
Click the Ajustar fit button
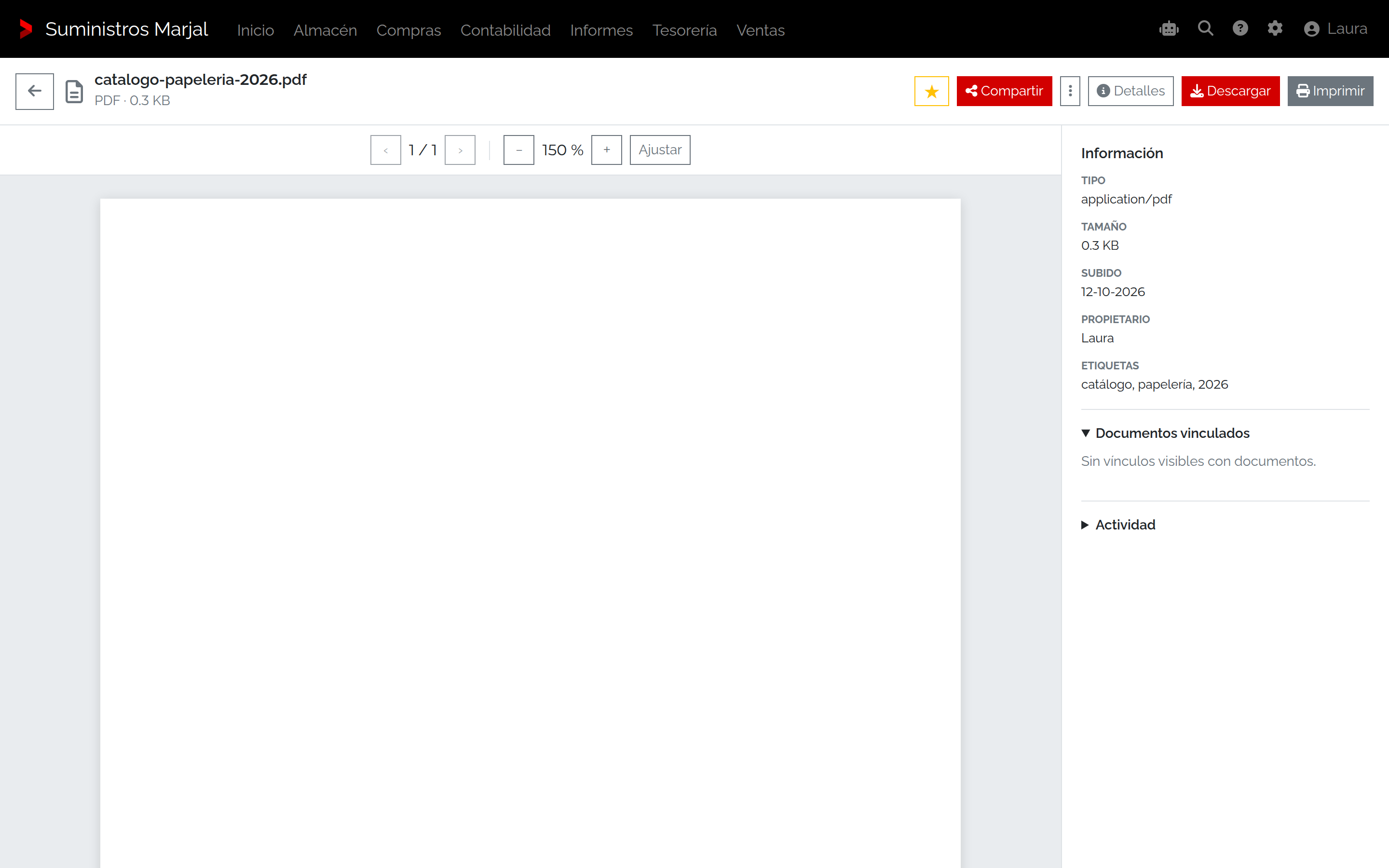(x=660, y=150)
